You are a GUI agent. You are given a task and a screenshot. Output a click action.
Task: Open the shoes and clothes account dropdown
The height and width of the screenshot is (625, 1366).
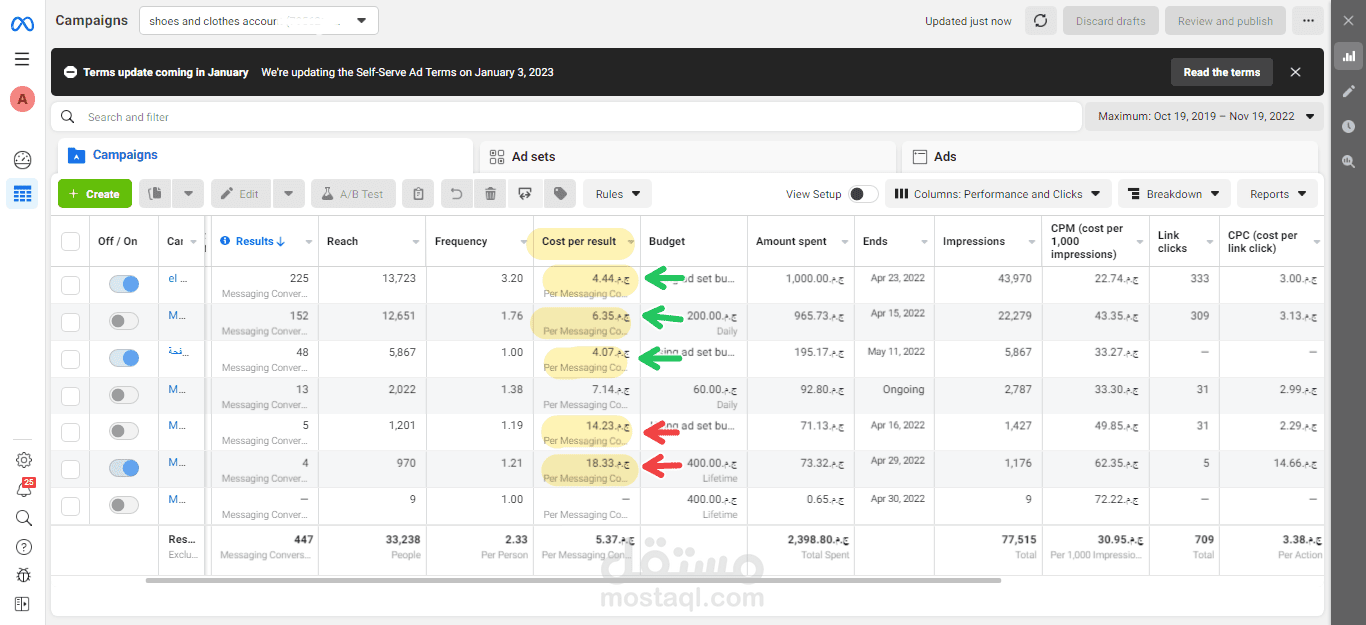(x=258, y=21)
